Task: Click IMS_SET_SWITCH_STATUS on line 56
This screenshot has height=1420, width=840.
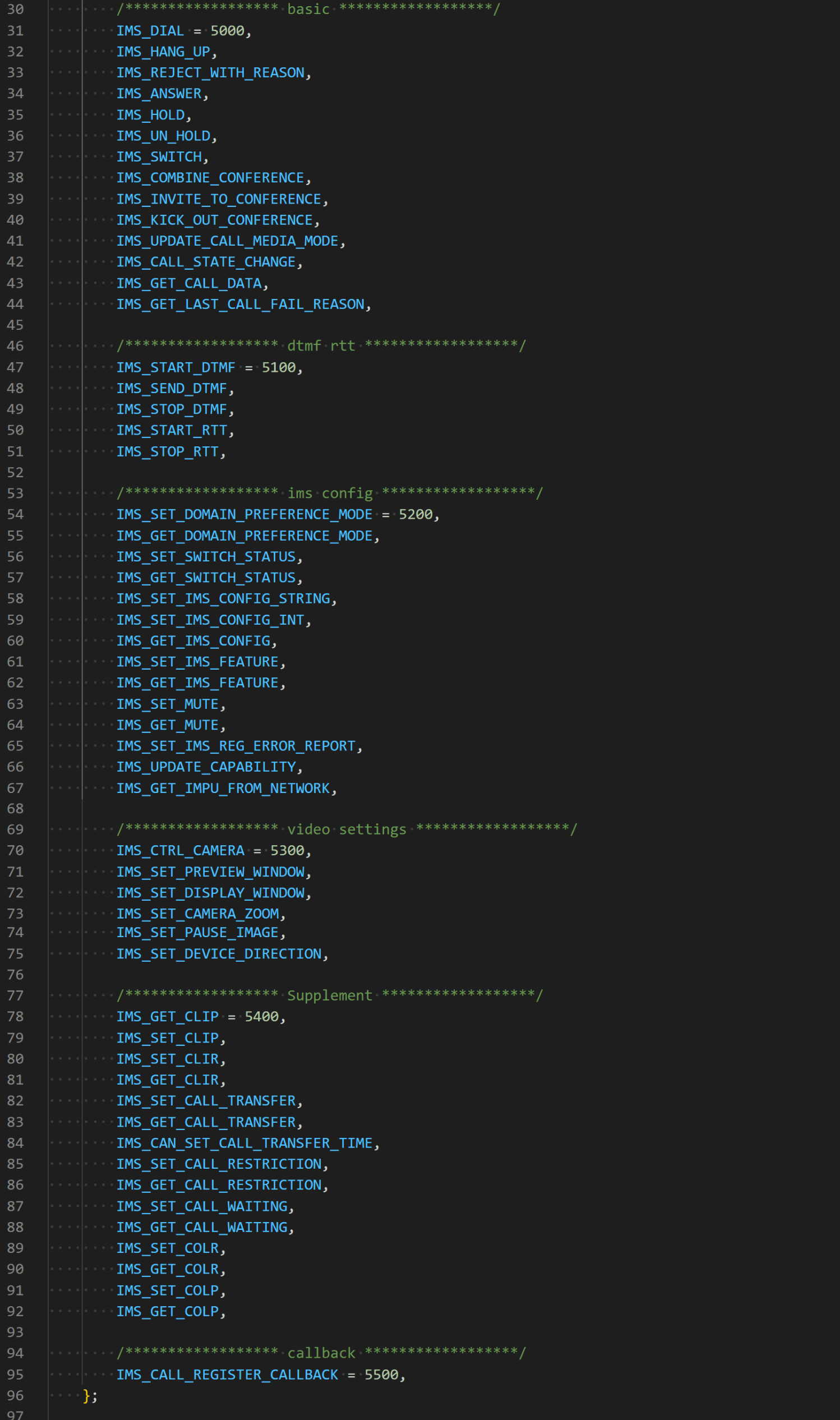Action: [x=206, y=557]
